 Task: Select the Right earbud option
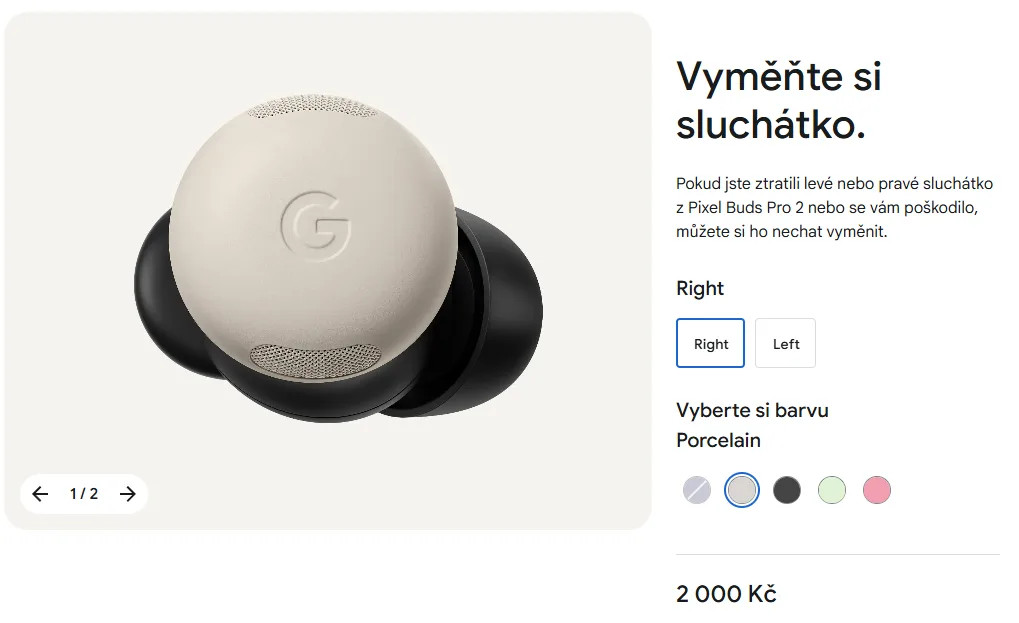point(710,343)
